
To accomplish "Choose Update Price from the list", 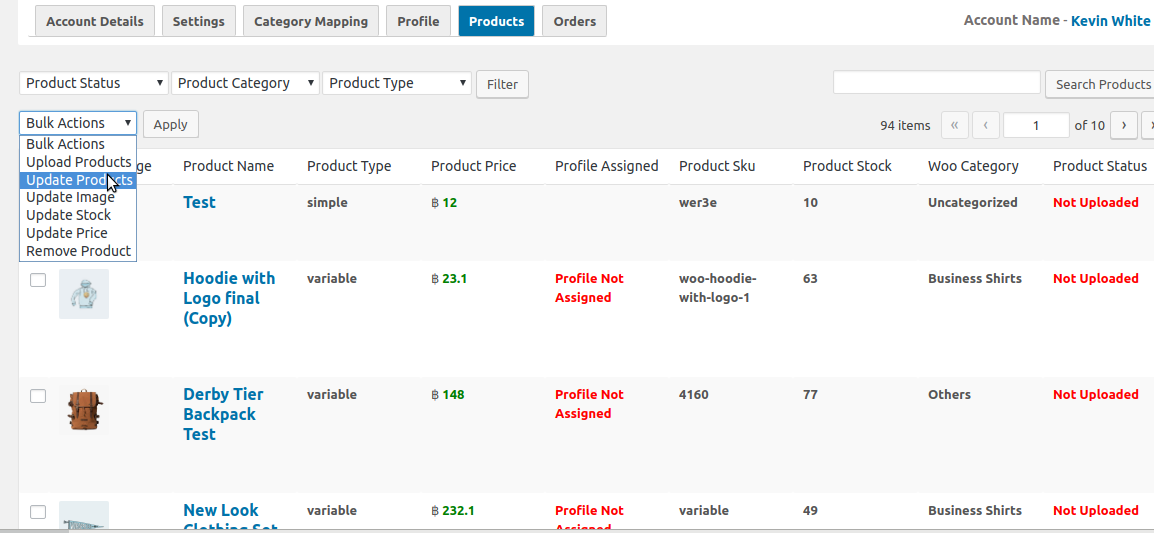I will pos(78,233).
